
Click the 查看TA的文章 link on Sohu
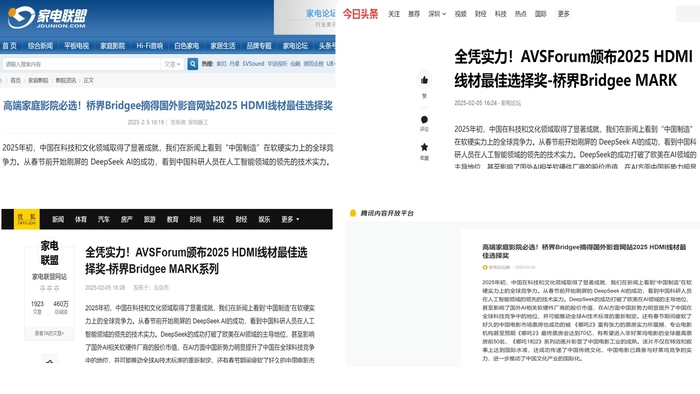50,333
